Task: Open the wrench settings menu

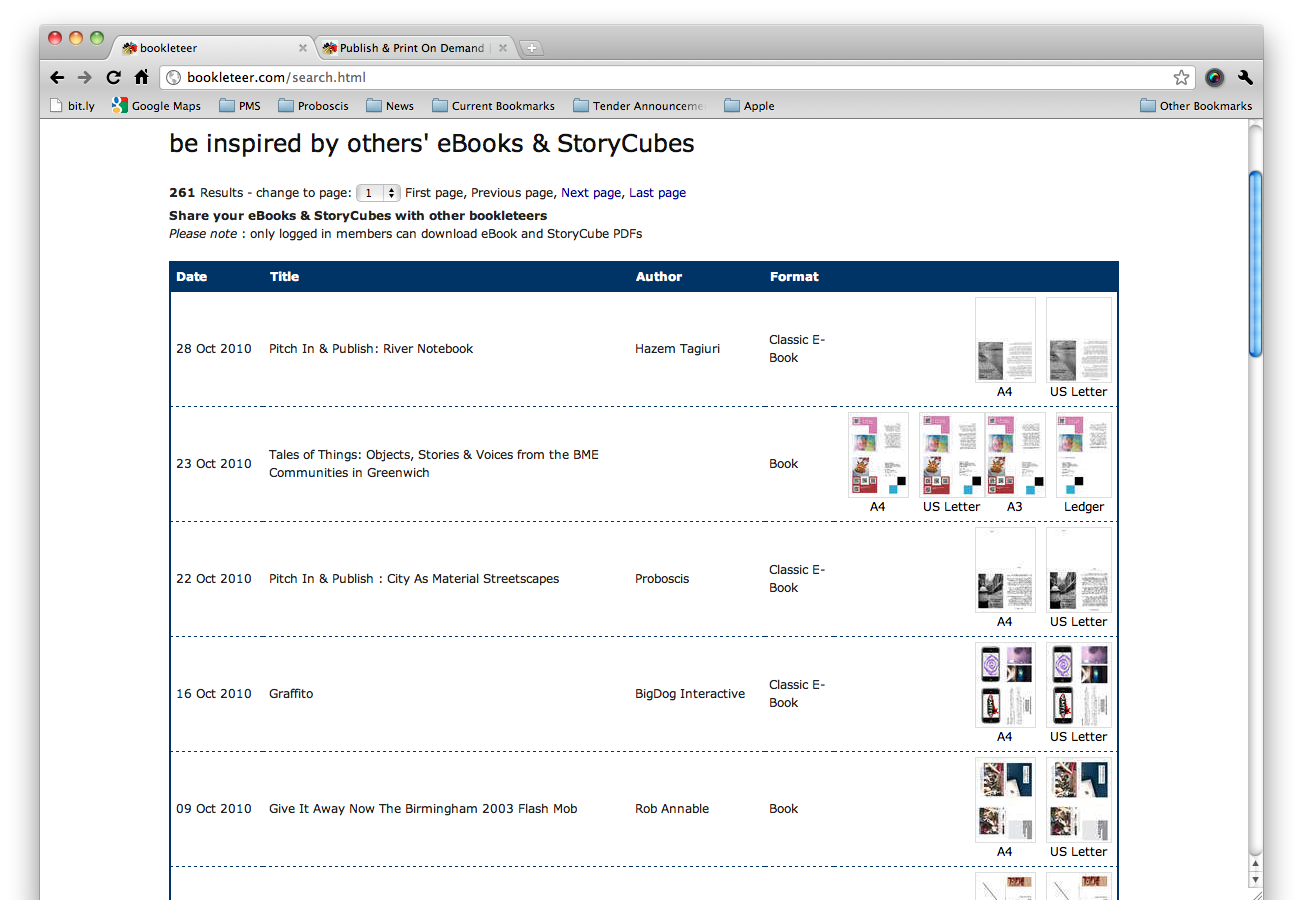Action: tap(1245, 77)
